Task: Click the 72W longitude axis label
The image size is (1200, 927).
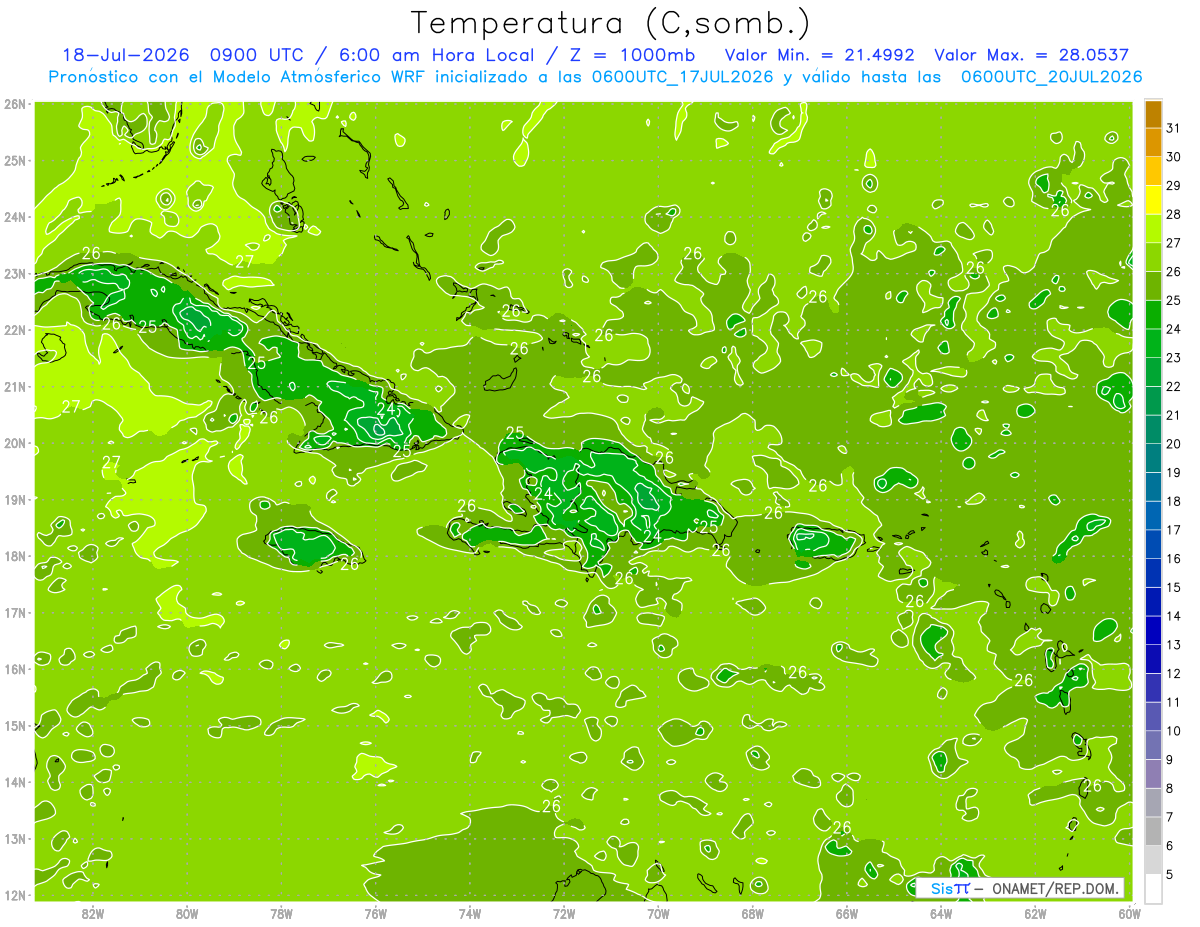Action: tap(564, 913)
